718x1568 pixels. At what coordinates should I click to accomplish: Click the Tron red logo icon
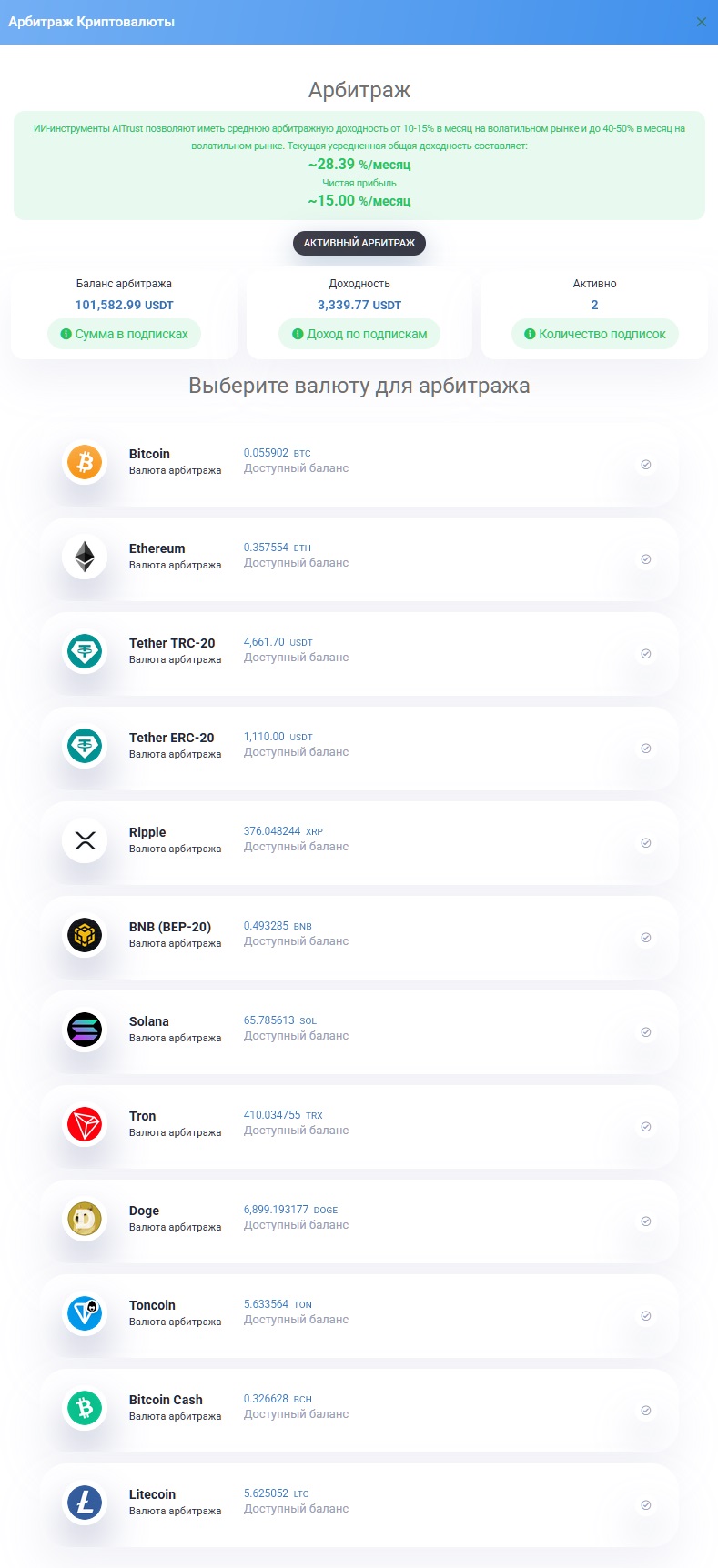85,1124
